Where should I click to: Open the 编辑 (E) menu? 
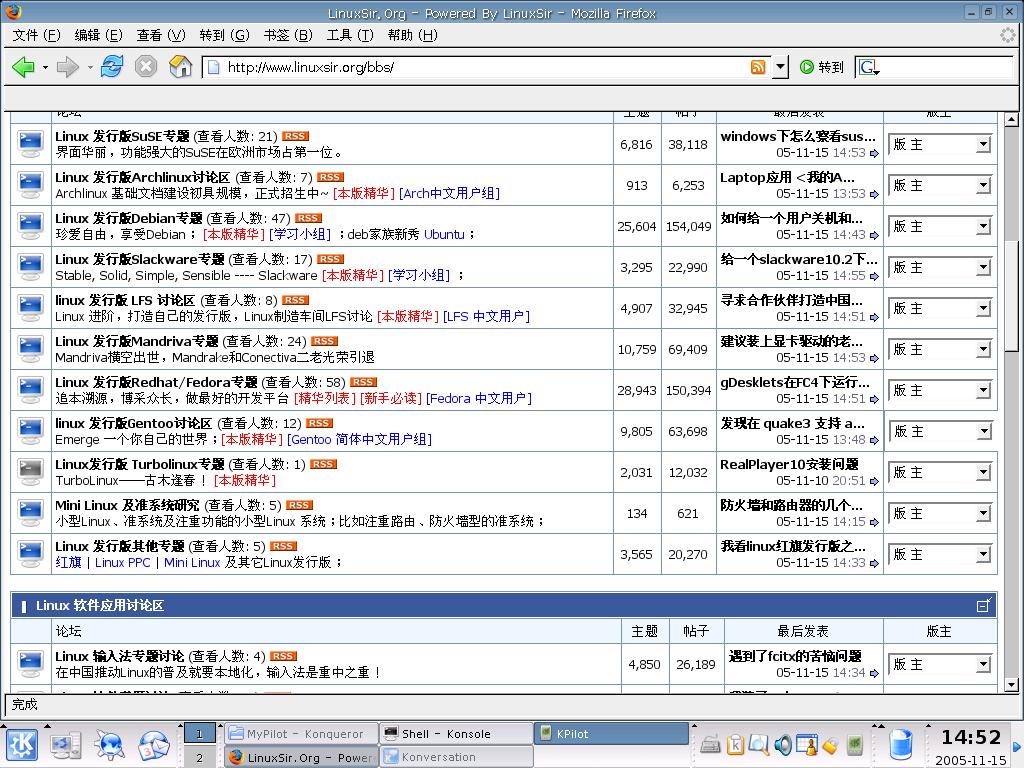click(98, 35)
